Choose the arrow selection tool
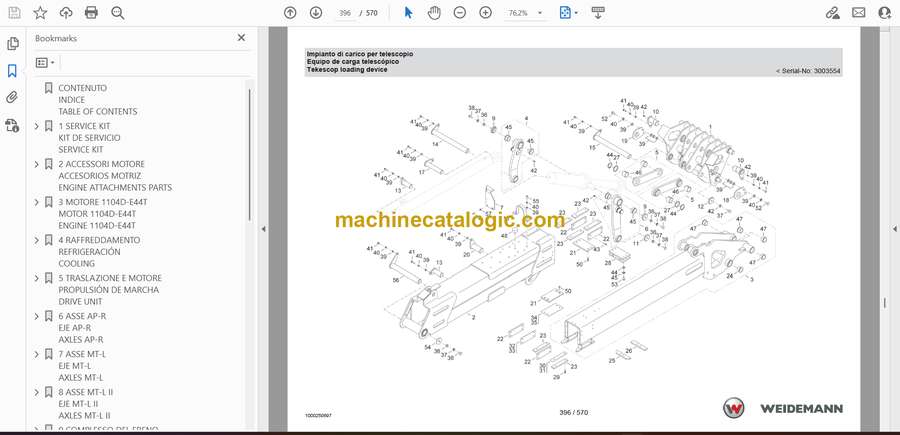This screenshot has height=435, width=900. [x=408, y=13]
